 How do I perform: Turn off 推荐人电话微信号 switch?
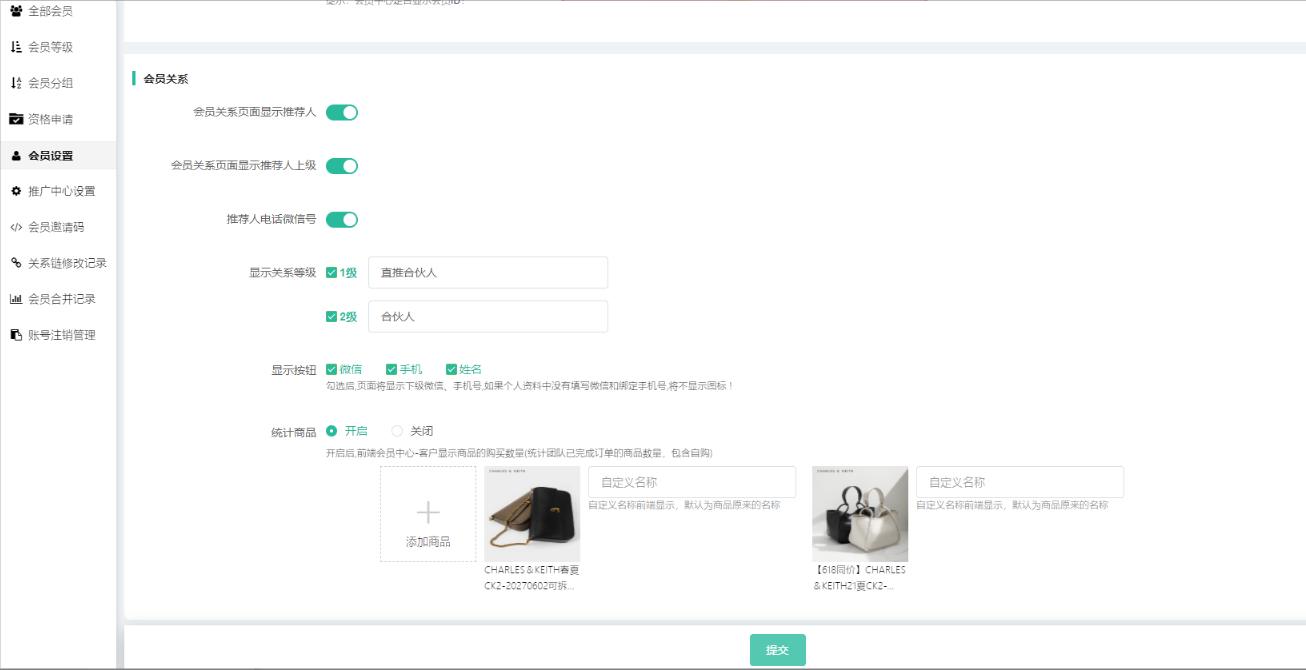pyautogui.click(x=342, y=220)
